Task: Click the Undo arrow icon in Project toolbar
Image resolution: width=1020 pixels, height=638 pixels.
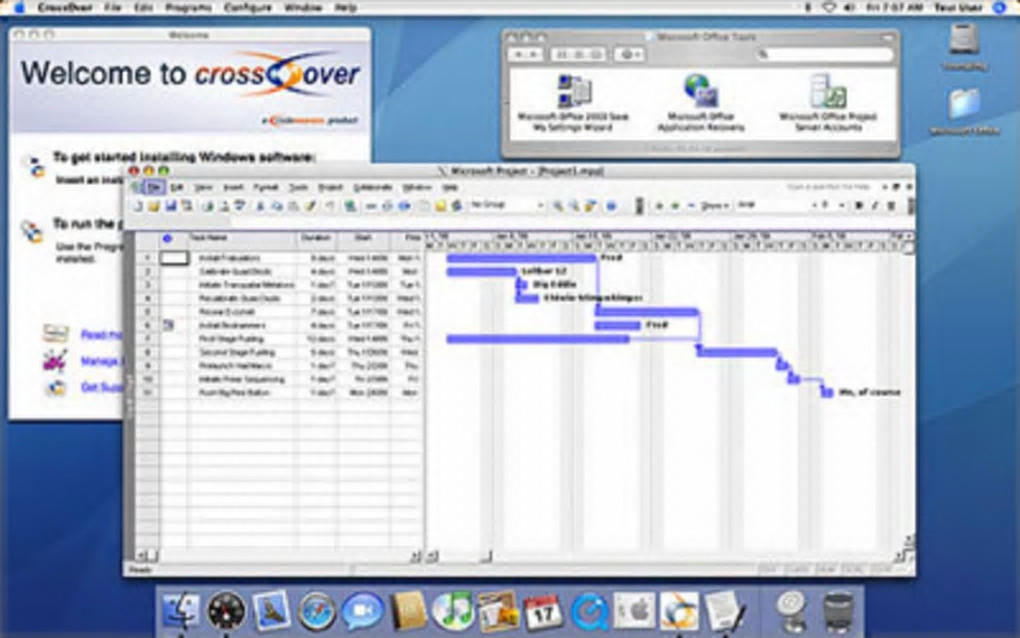Action: tap(330, 206)
